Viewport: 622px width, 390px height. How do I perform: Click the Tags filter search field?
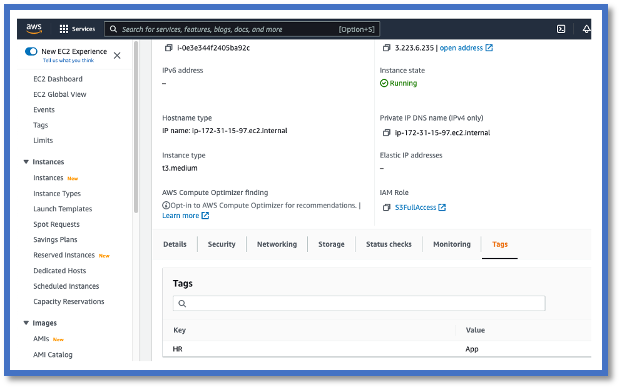(x=359, y=304)
